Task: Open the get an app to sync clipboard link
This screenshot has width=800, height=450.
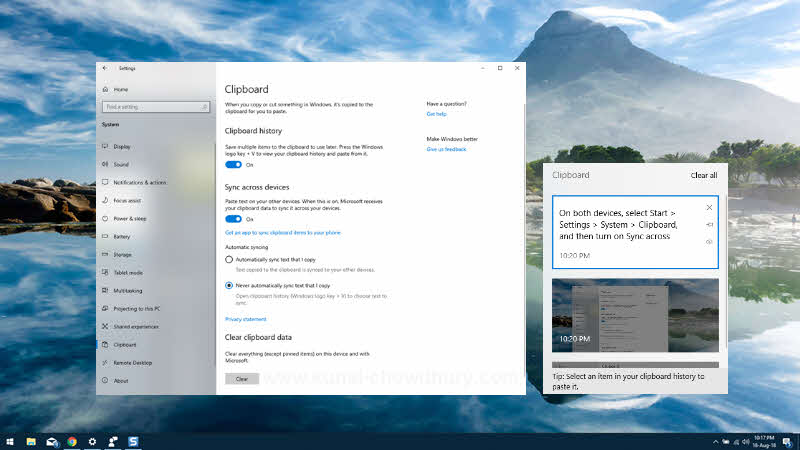Action: point(283,233)
